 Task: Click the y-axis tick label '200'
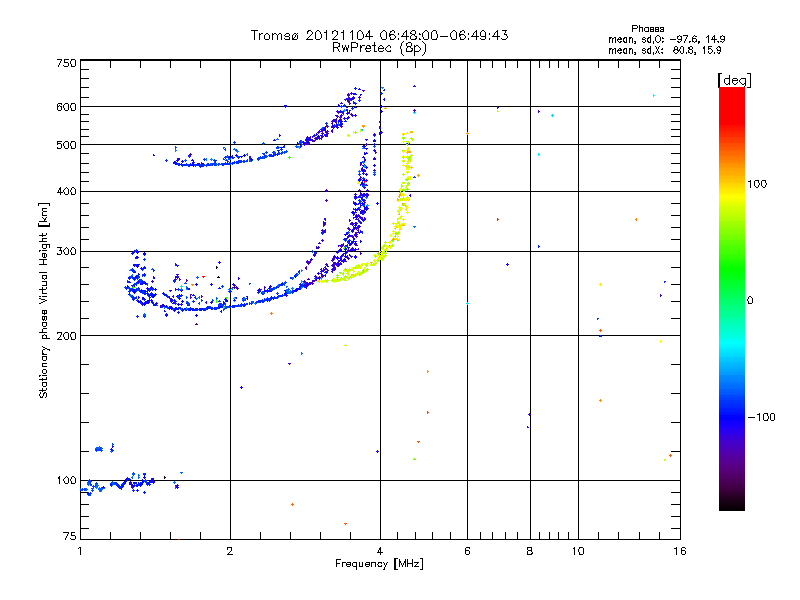point(66,336)
